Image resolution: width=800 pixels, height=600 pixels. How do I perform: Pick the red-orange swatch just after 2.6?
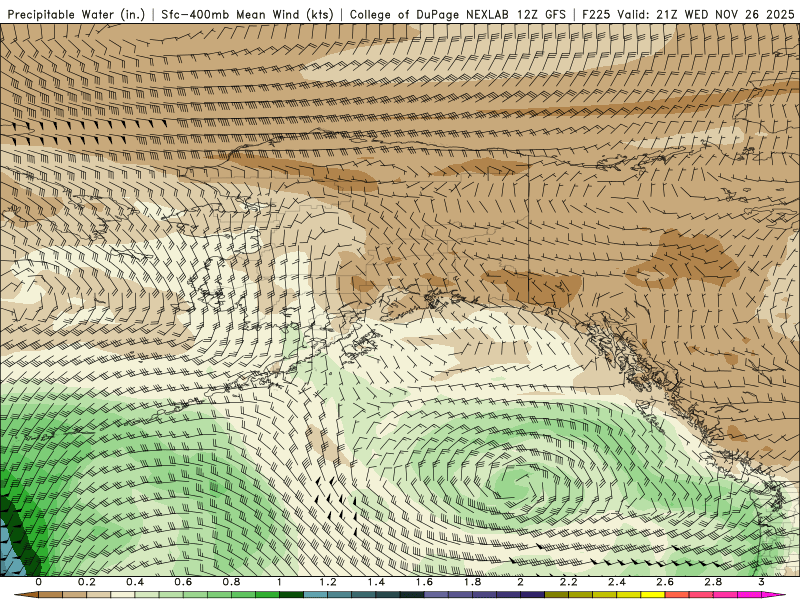677,595
